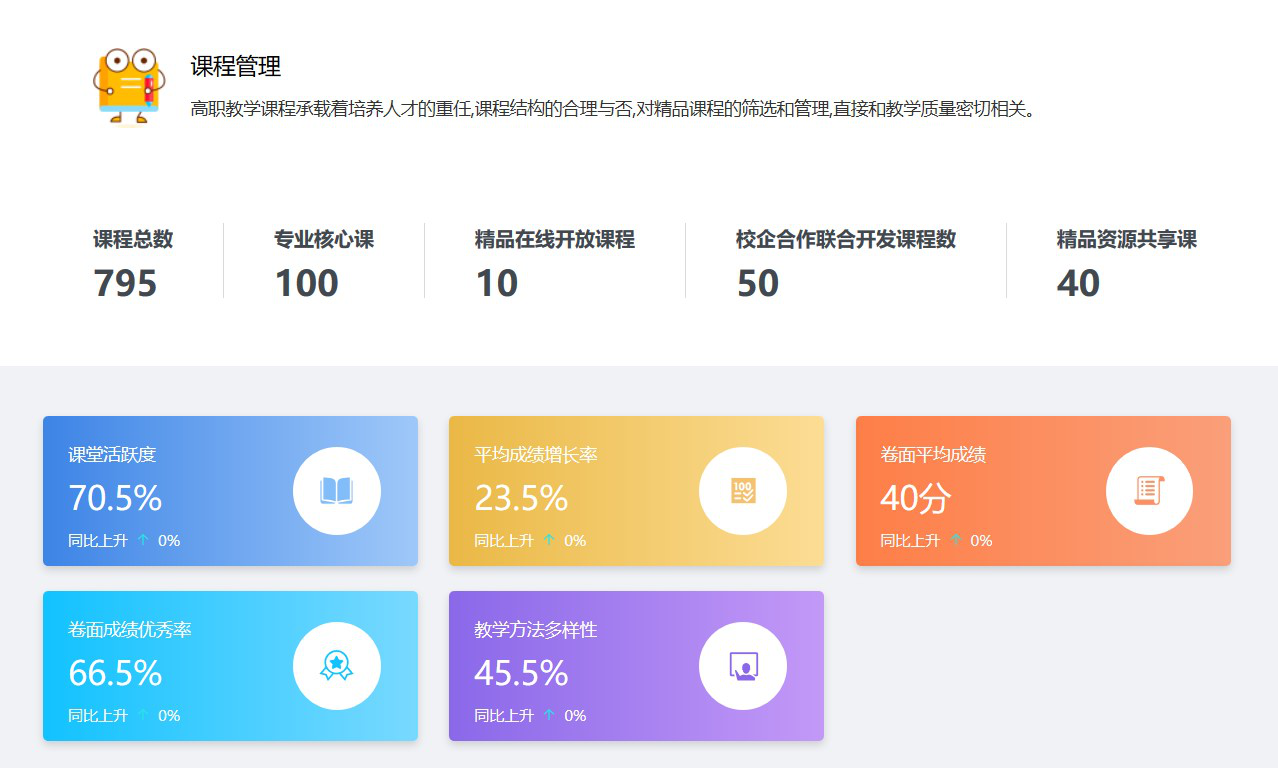The height and width of the screenshot is (768, 1278).
Task: Click the up arrow in 卷面平均成绩 card
Action: coord(955,540)
